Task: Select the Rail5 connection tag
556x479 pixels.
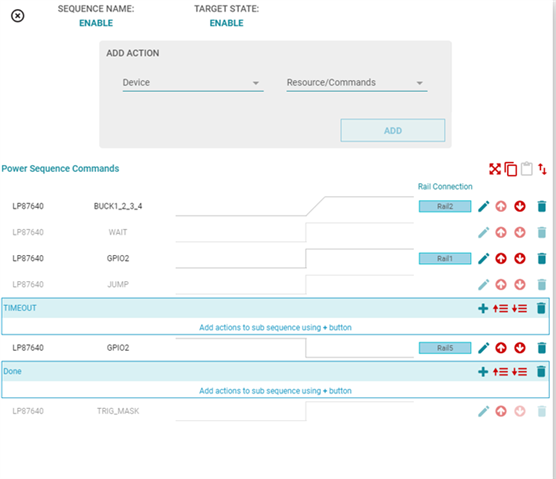Action: pyautogui.click(x=445, y=348)
